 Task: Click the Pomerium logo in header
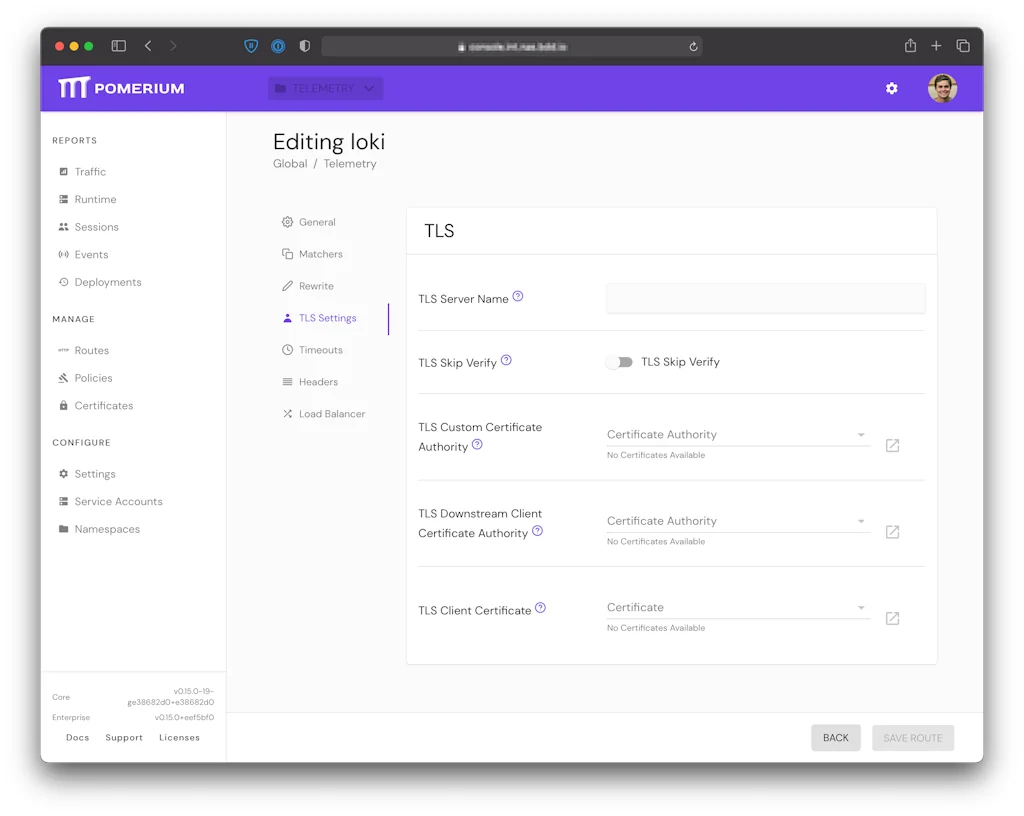[x=121, y=88]
